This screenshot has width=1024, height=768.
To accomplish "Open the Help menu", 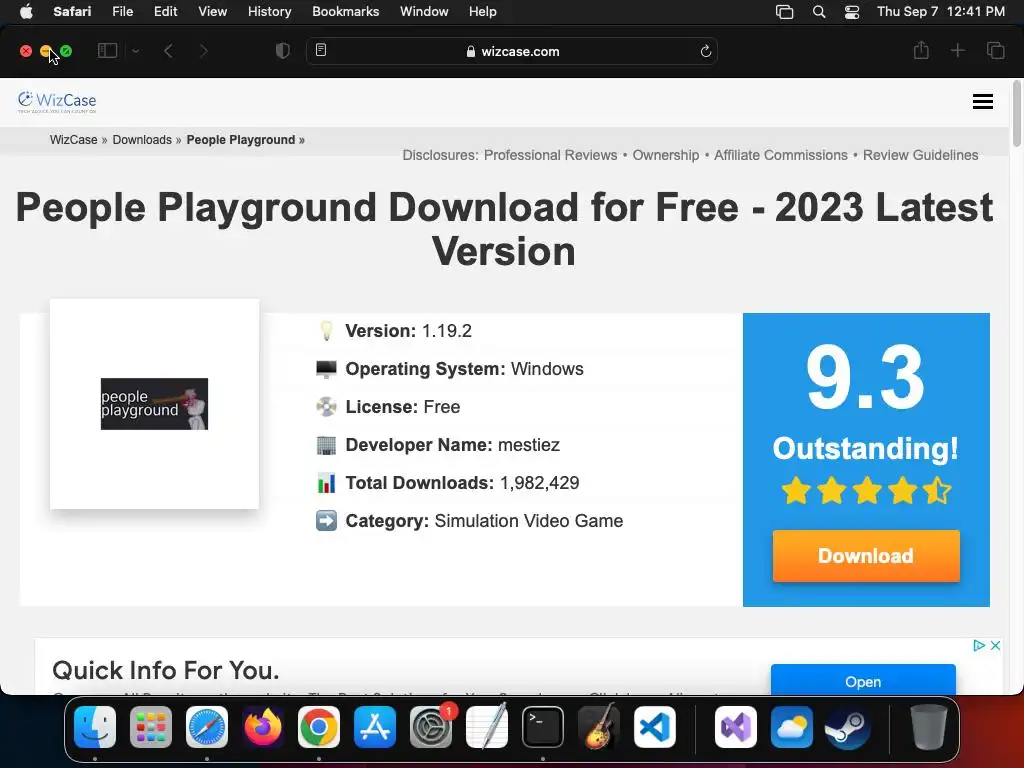I will coord(483,12).
